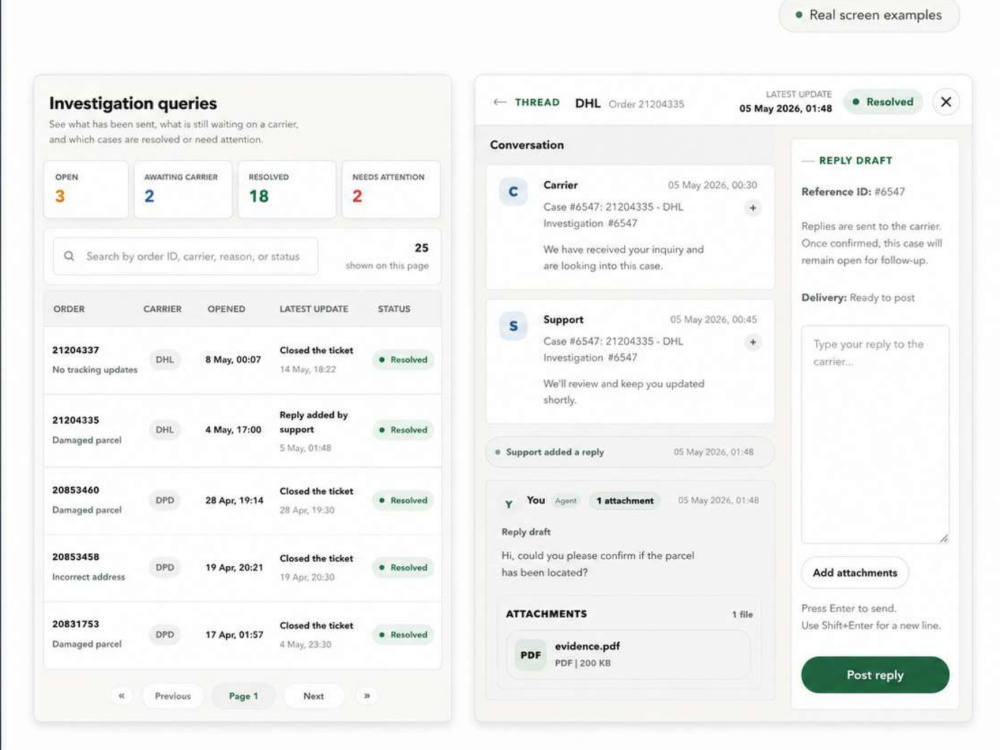Screen dimensions: 1000x750
Task: Open the Support avatar S icon
Action: tap(513, 326)
